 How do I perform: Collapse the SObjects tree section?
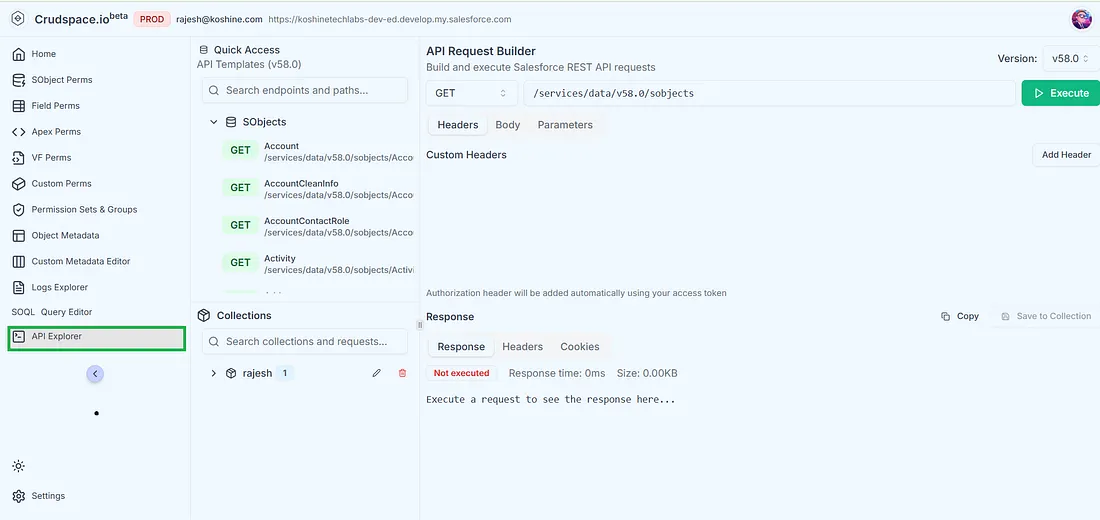coord(214,122)
